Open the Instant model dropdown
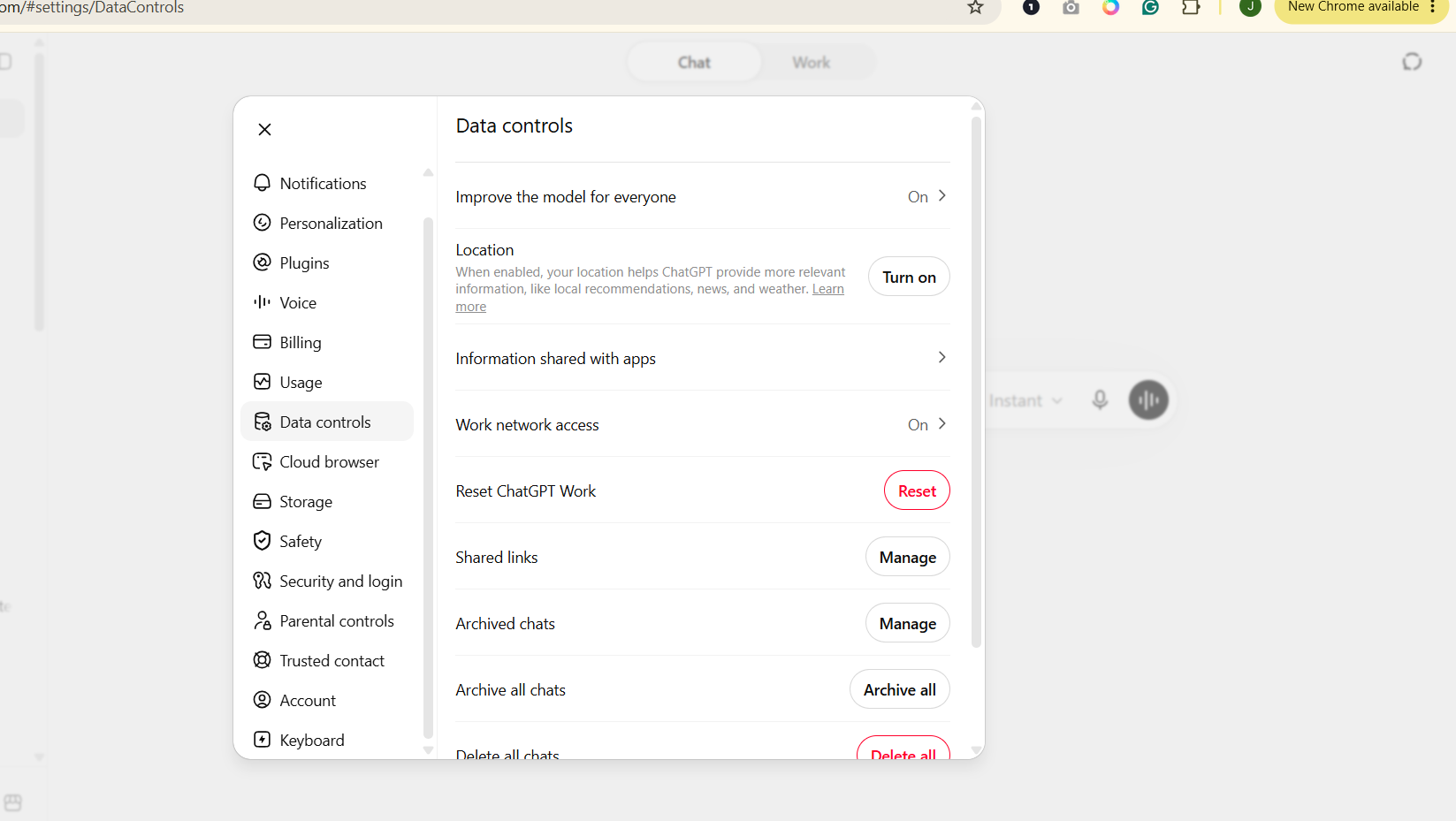 pos(1025,401)
